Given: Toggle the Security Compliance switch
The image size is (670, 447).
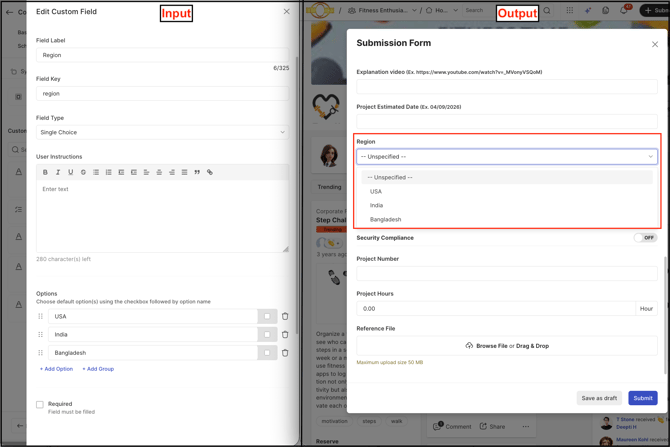Looking at the screenshot, I should click(645, 238).
